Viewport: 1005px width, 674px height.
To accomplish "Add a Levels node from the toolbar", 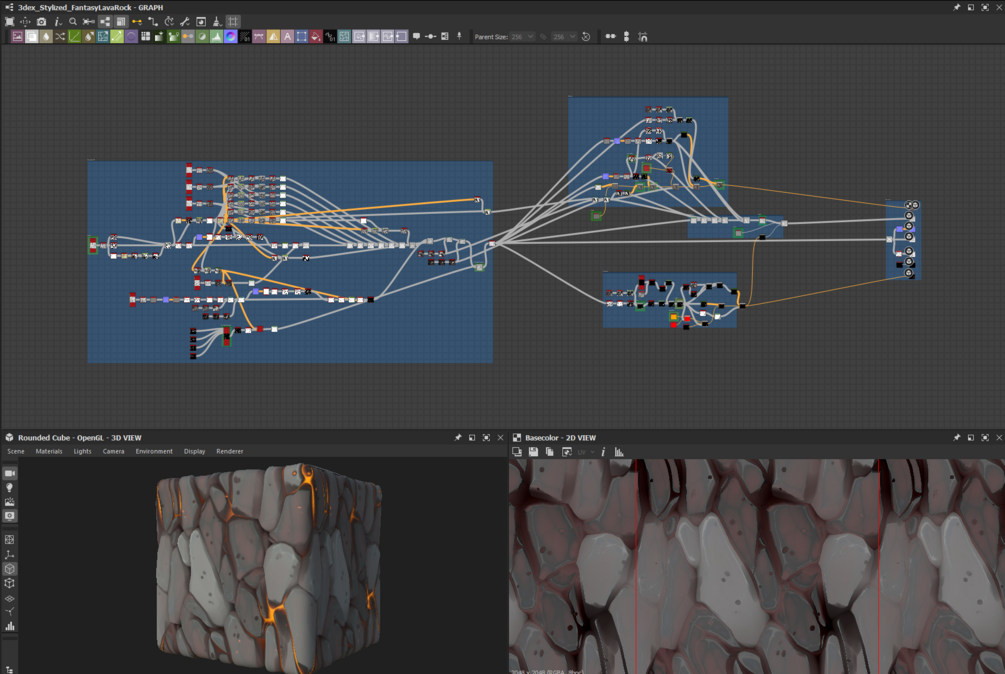I will [x=216, y=37].
